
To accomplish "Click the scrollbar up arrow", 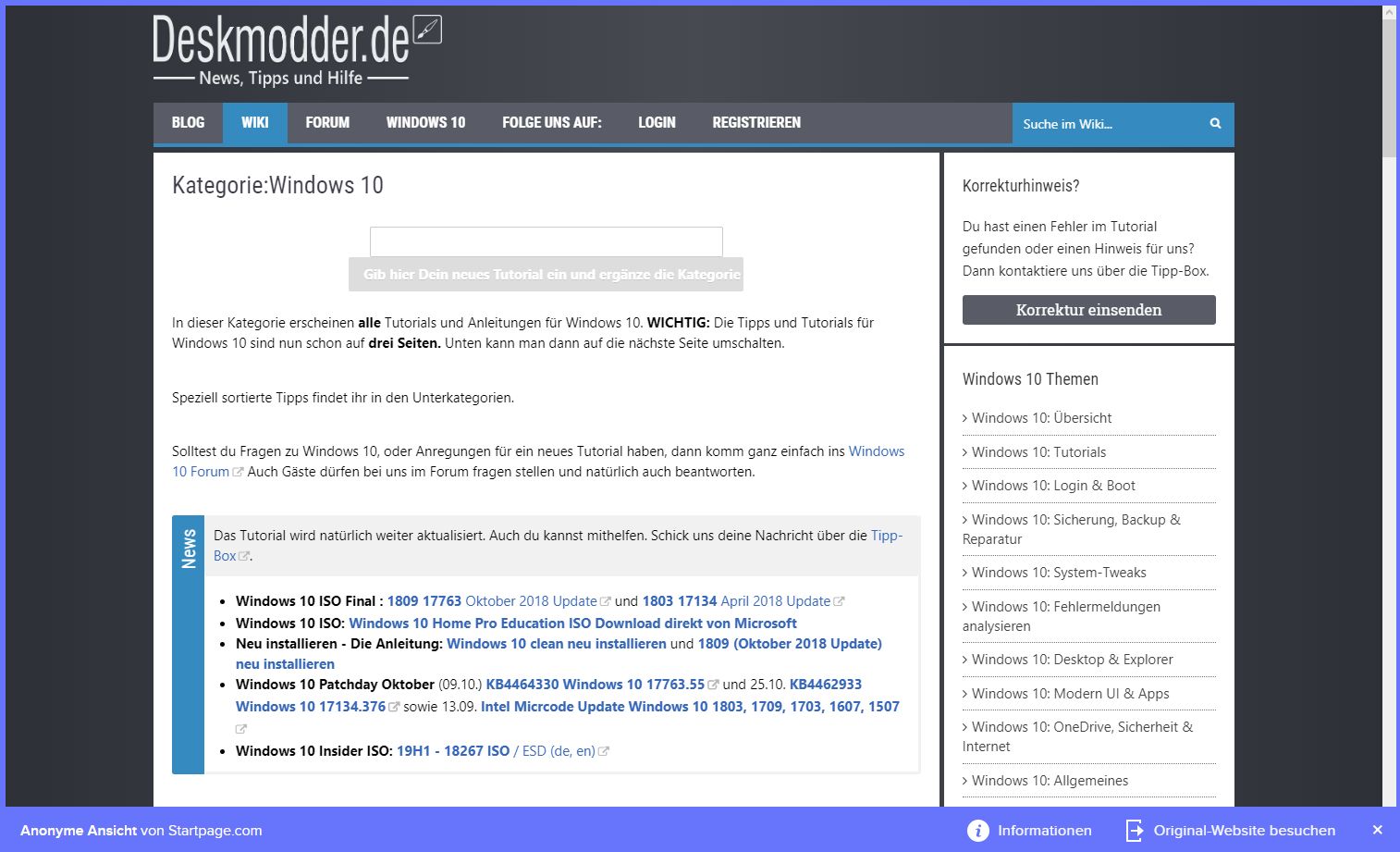I will (x=1389, y=12).
